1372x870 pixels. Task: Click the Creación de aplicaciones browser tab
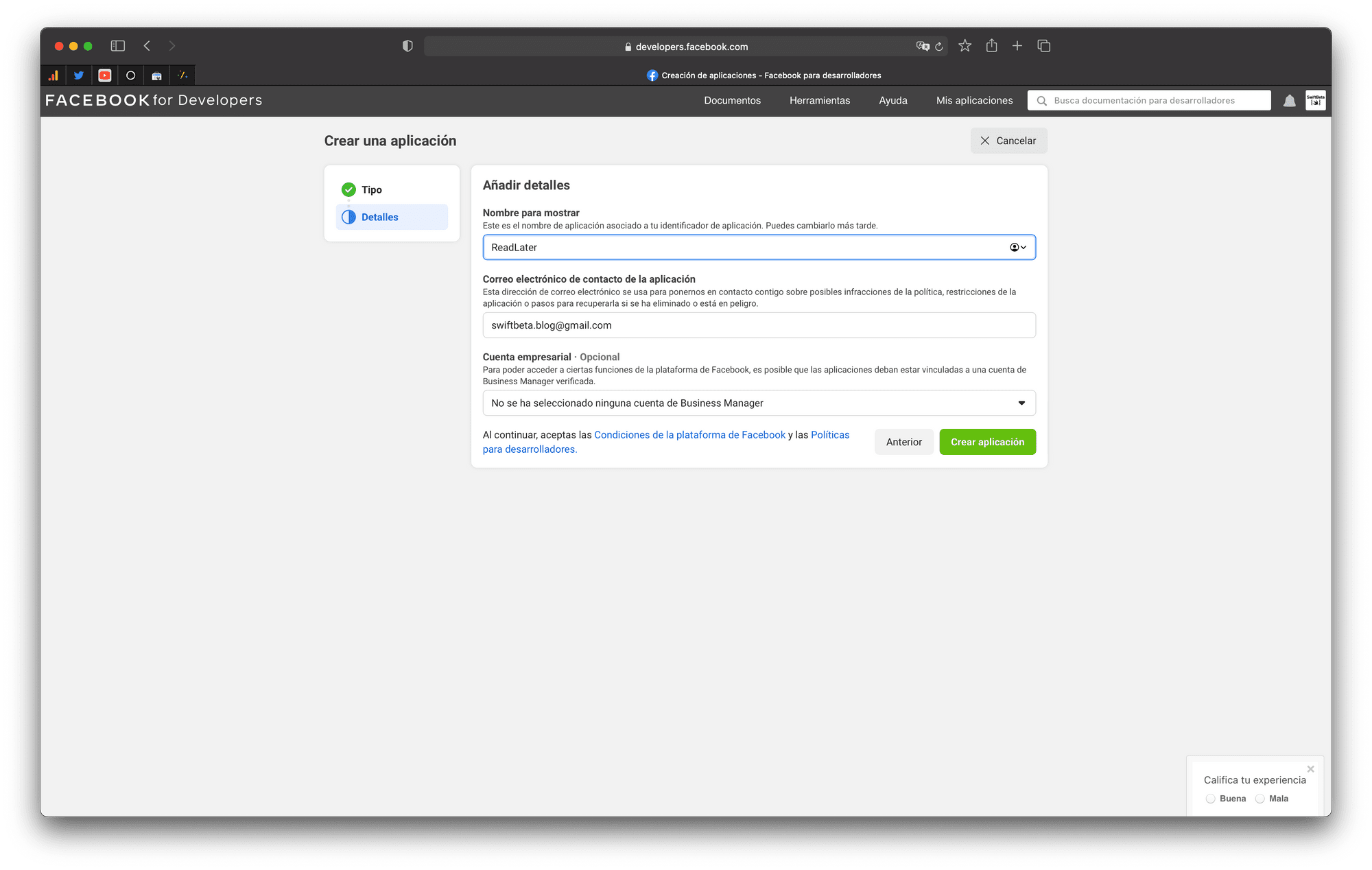pos(764,75)
